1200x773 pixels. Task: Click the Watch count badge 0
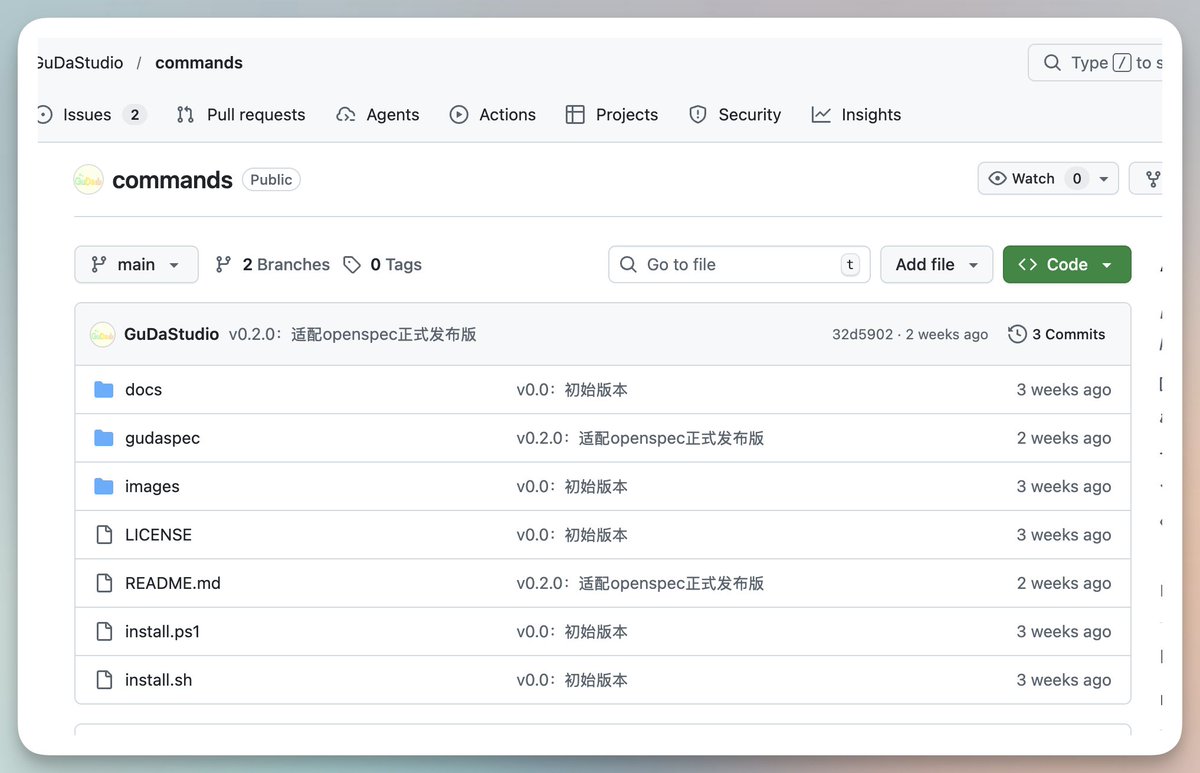(x=1077, y=179)
